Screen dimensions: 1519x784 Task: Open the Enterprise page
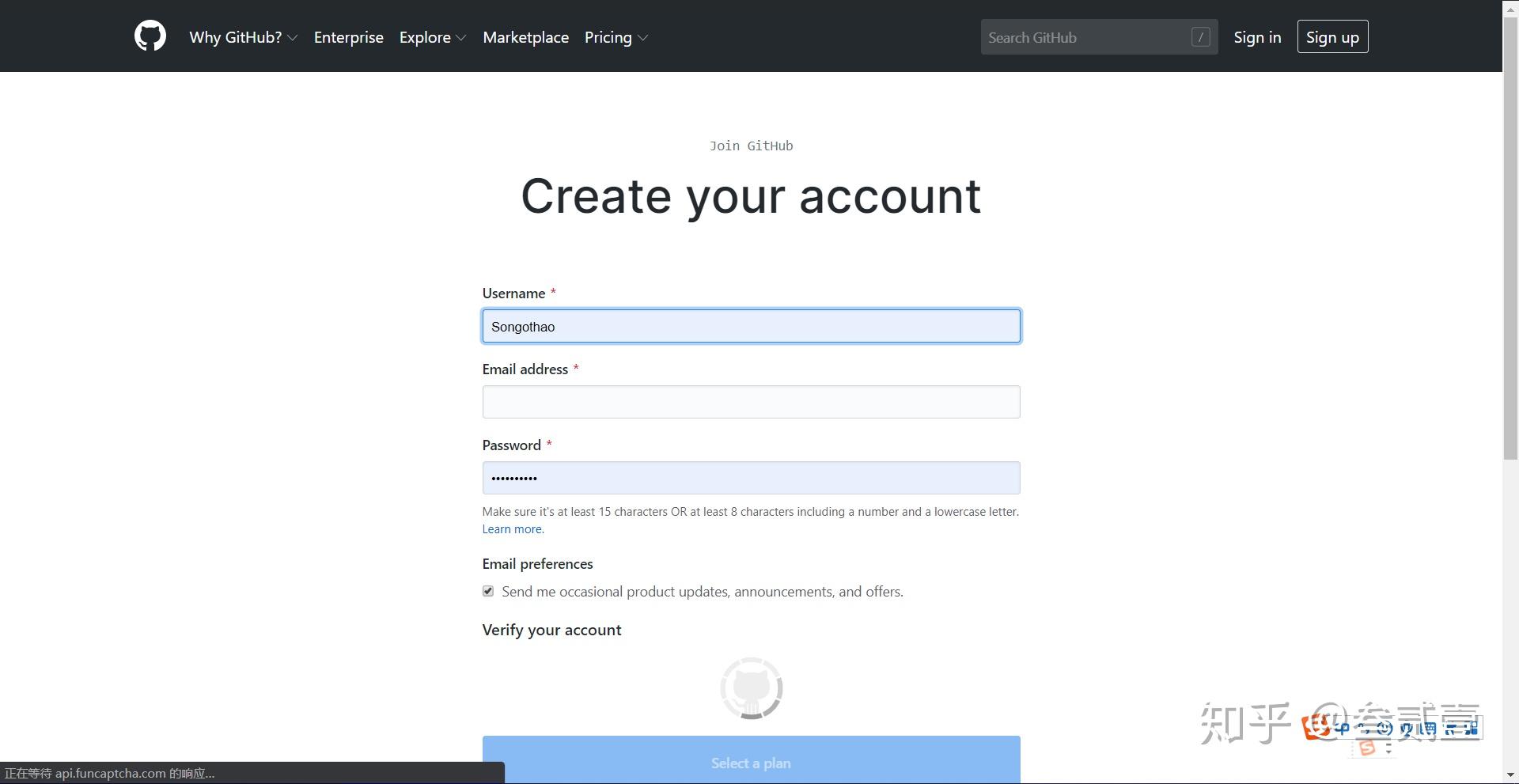click(x=348, y=37)
